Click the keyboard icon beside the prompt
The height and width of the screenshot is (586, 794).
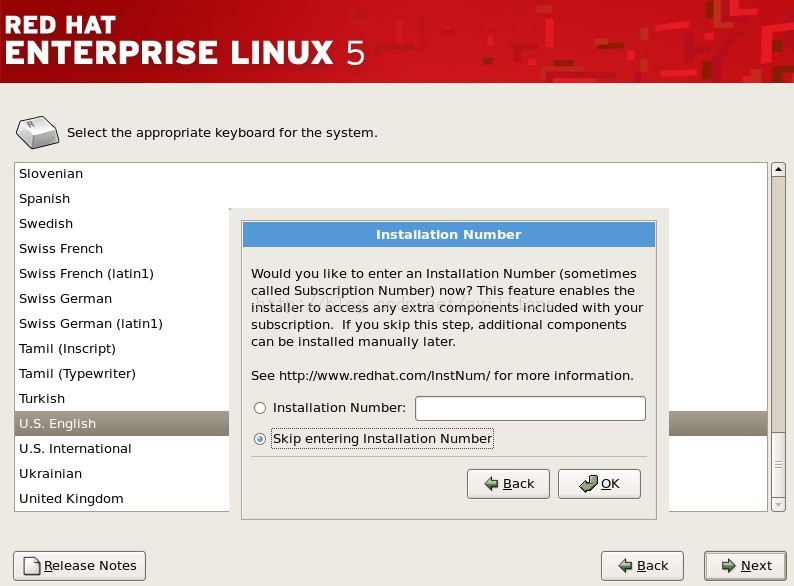[37, 130]
